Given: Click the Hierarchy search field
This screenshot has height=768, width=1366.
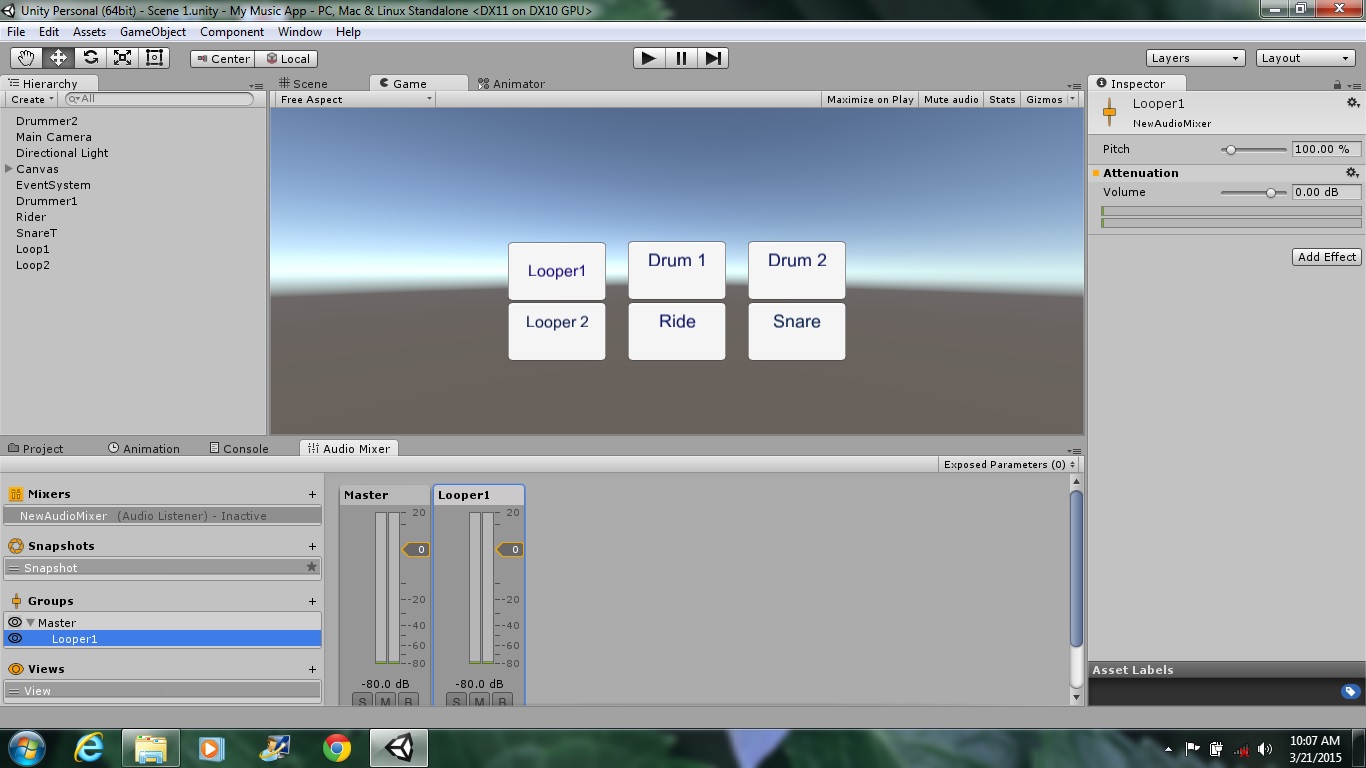Looking at the screenshot, I should tap(159, 99).
